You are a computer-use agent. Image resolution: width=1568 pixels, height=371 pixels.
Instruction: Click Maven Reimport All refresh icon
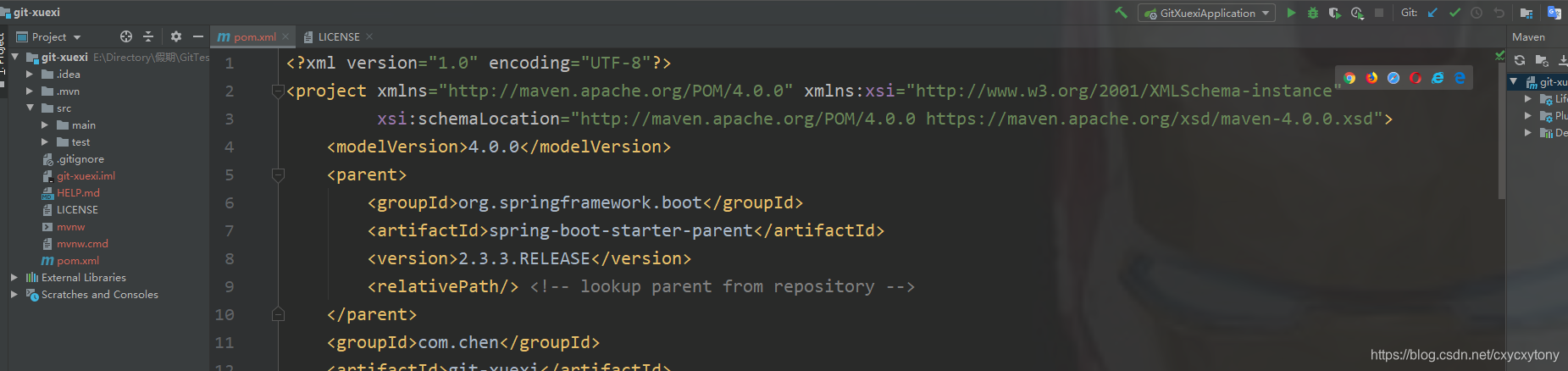tap(1520, 60)
